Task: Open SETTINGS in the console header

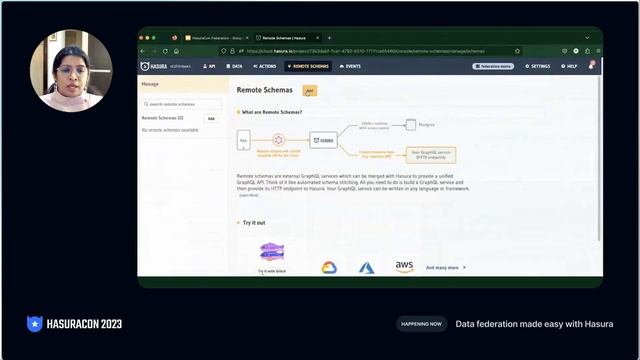Action: pyautogui.click(x=538, y=66)
